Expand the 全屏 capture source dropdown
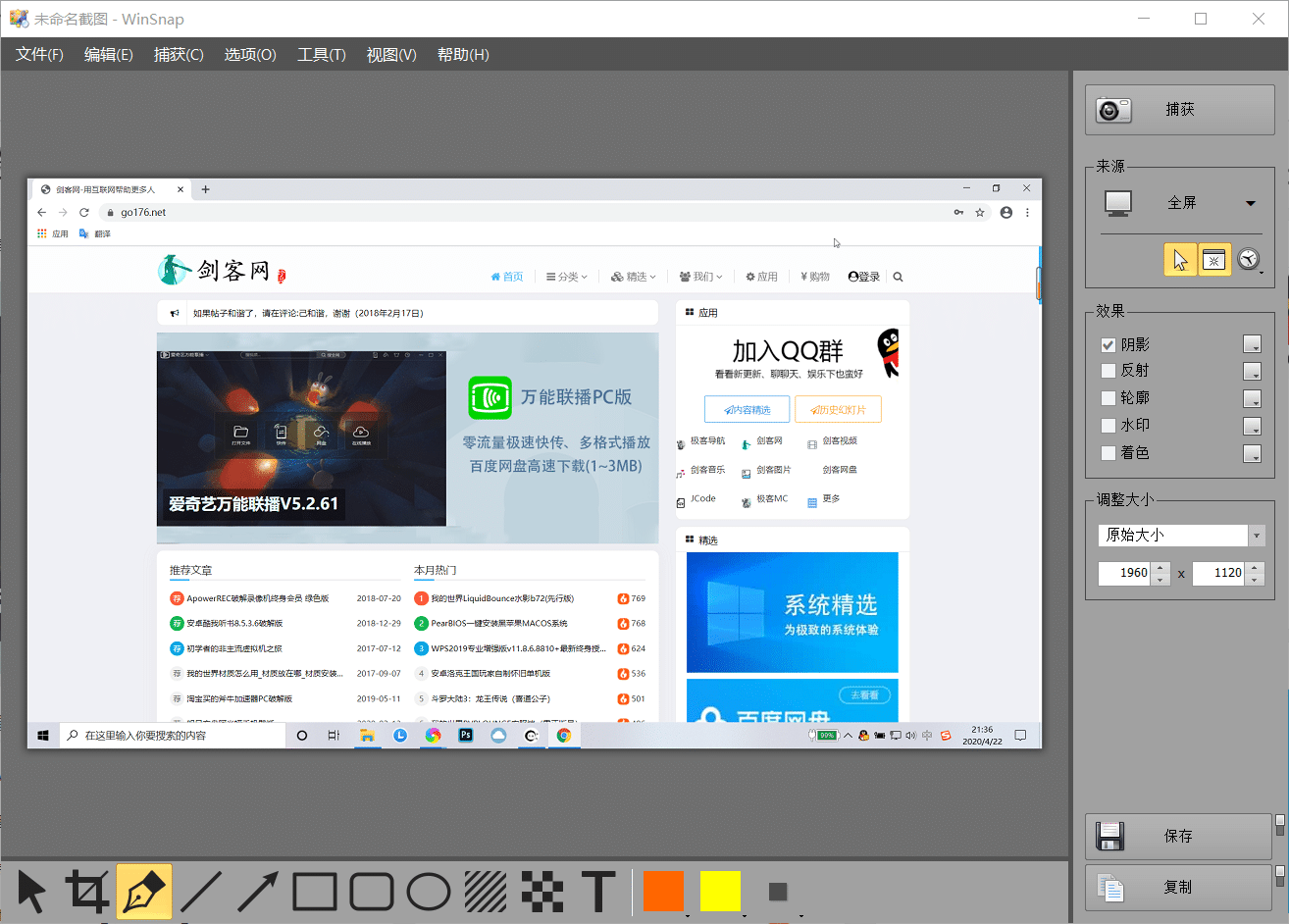The width and height of the screenshot is (1289, 924). [x=1251, y=203]
